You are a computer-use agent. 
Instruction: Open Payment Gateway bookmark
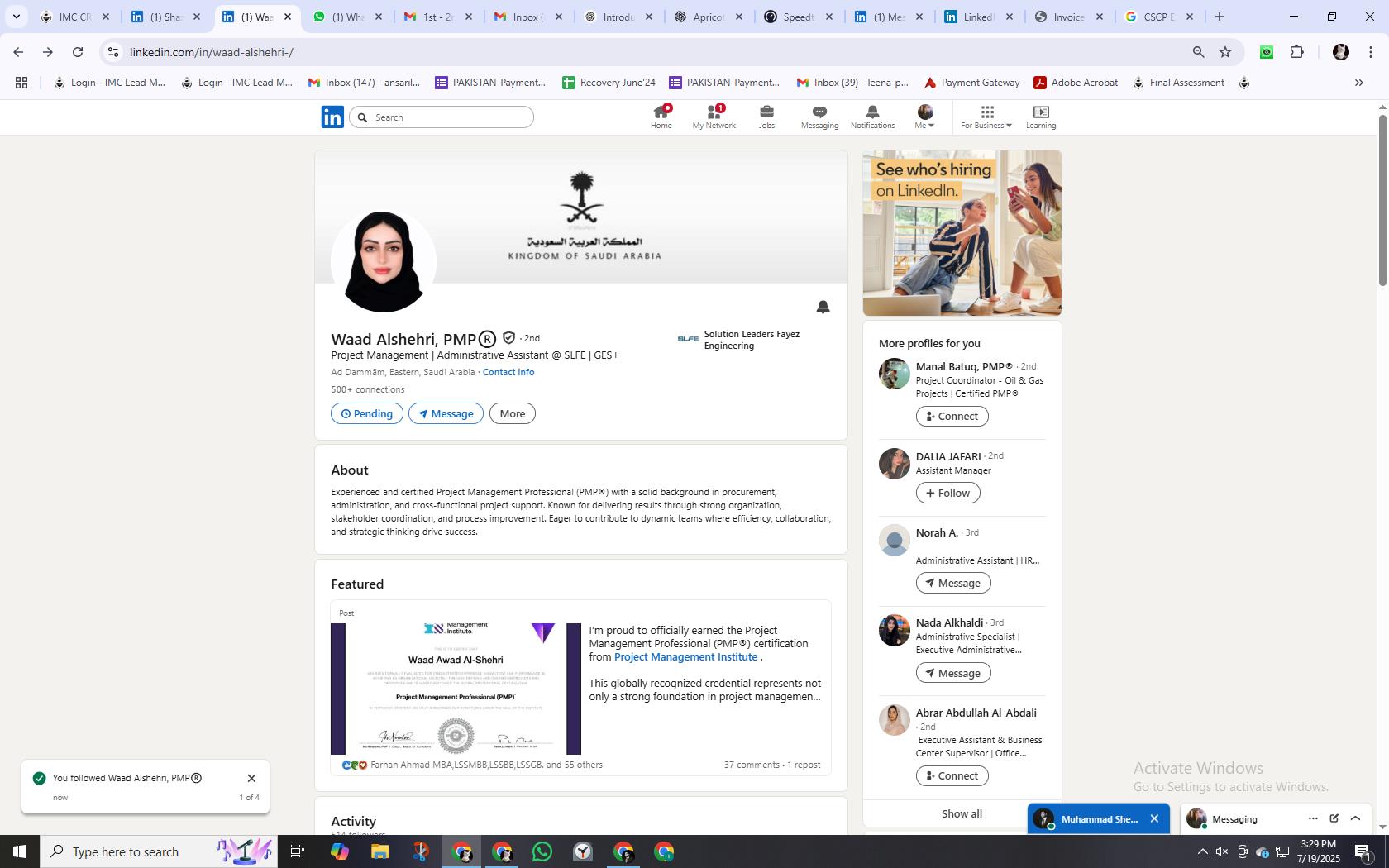pos(971,83)
